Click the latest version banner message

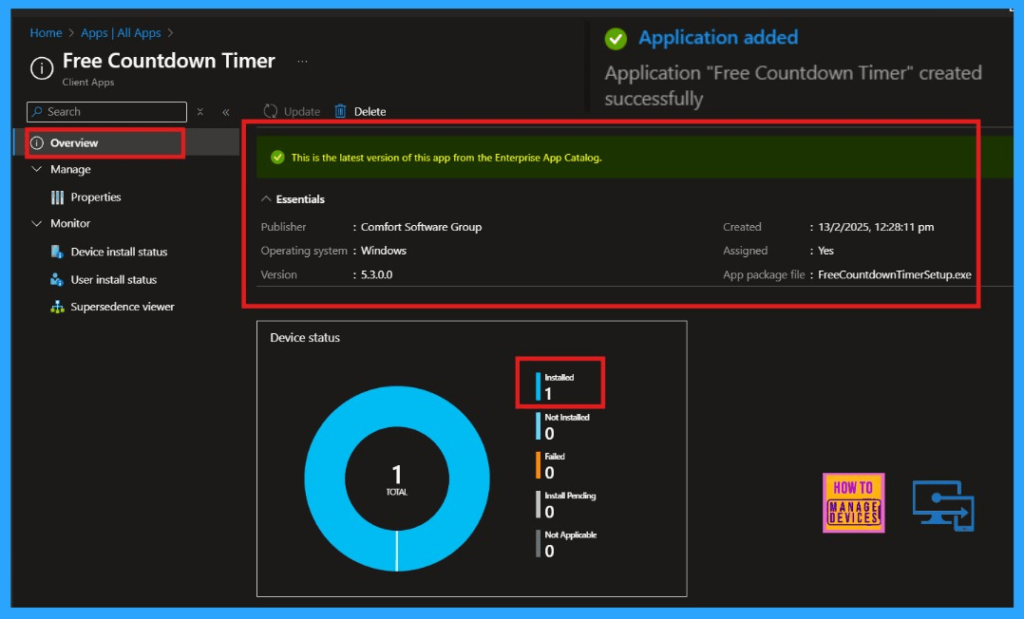pos(446,157)
